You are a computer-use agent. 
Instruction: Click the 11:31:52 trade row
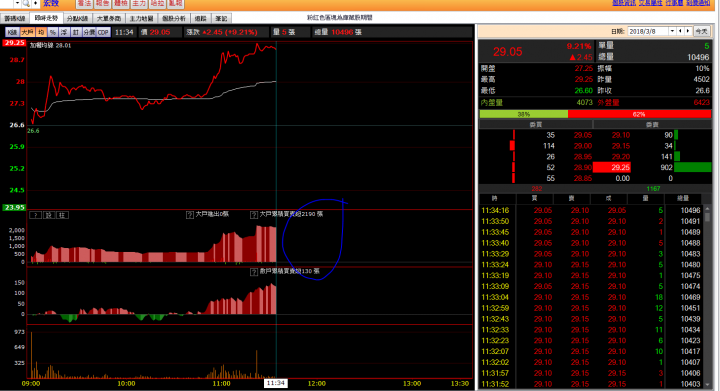(x=591, y=384)
